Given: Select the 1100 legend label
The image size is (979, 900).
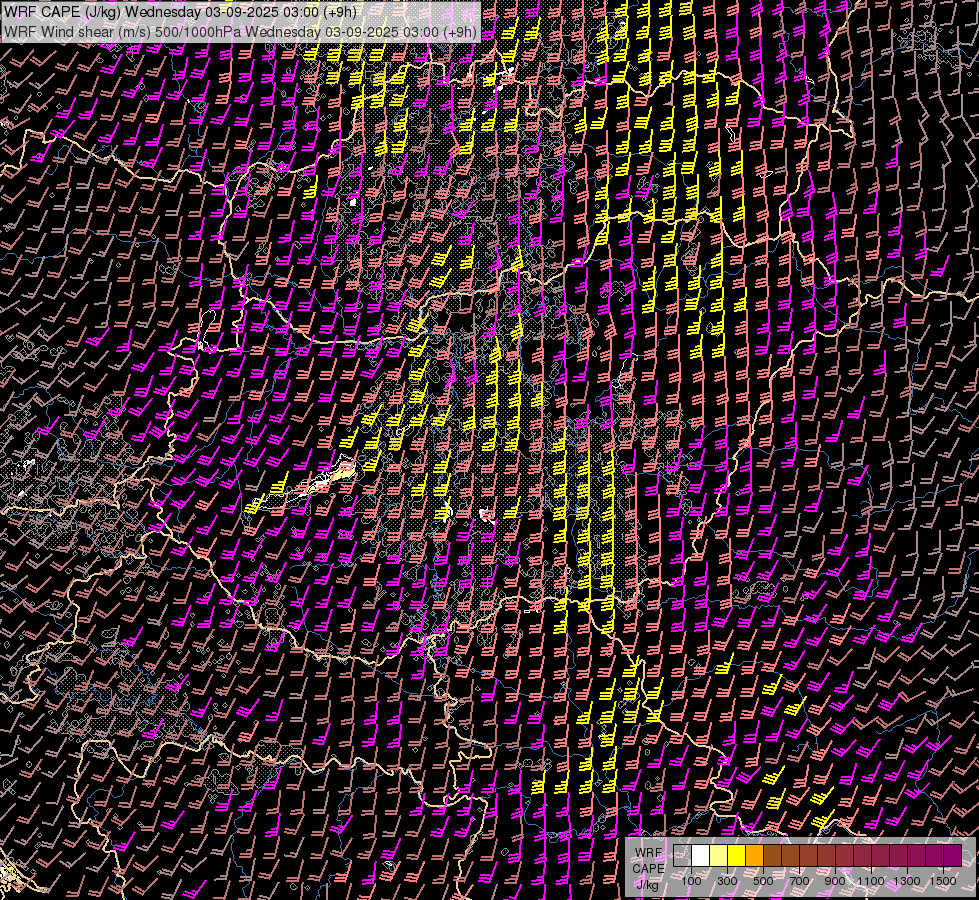Looking at the screenshot, I should [870, 881].
